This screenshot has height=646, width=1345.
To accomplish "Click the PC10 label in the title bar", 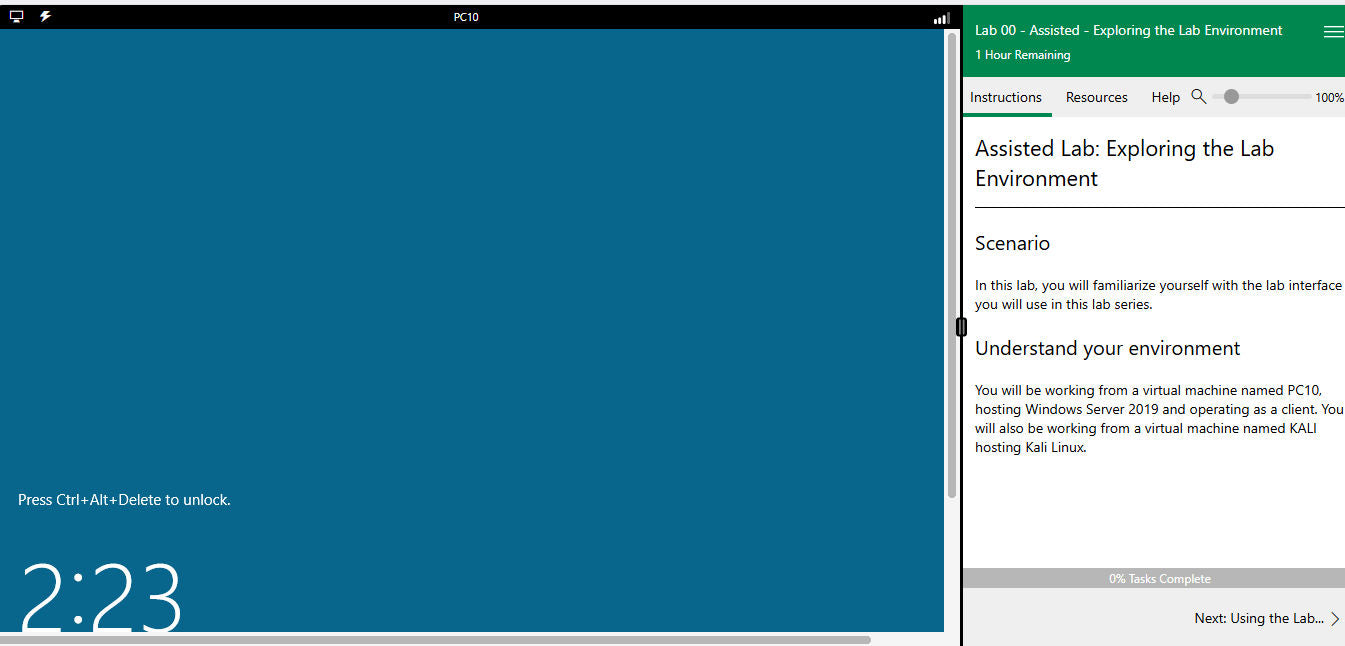I will tap(466, 16).
